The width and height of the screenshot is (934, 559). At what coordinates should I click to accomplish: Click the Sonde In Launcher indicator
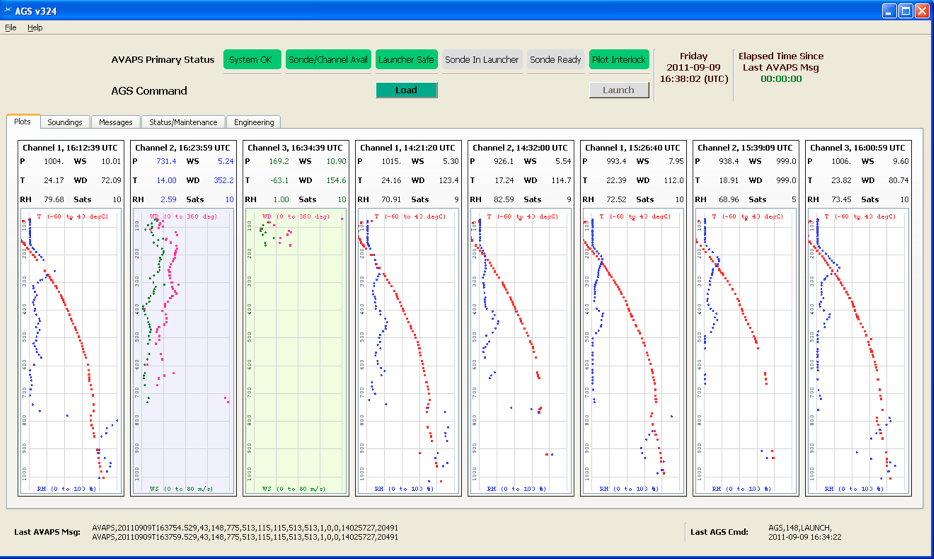(482, 60)
